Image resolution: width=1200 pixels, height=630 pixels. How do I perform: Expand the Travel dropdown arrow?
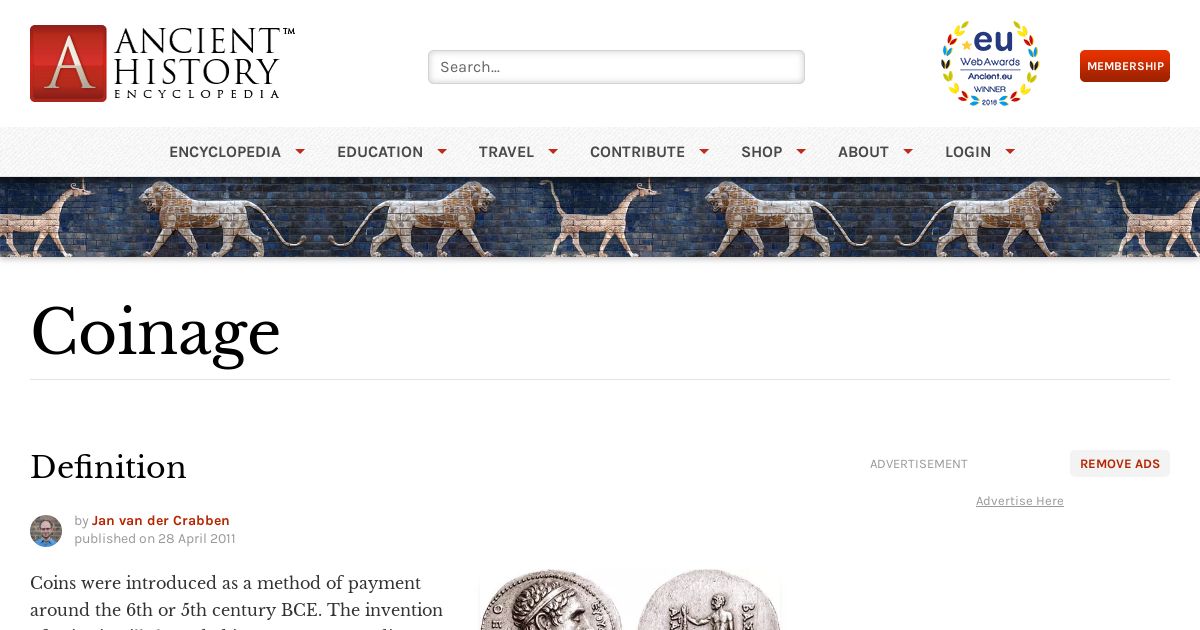point(553,152)
